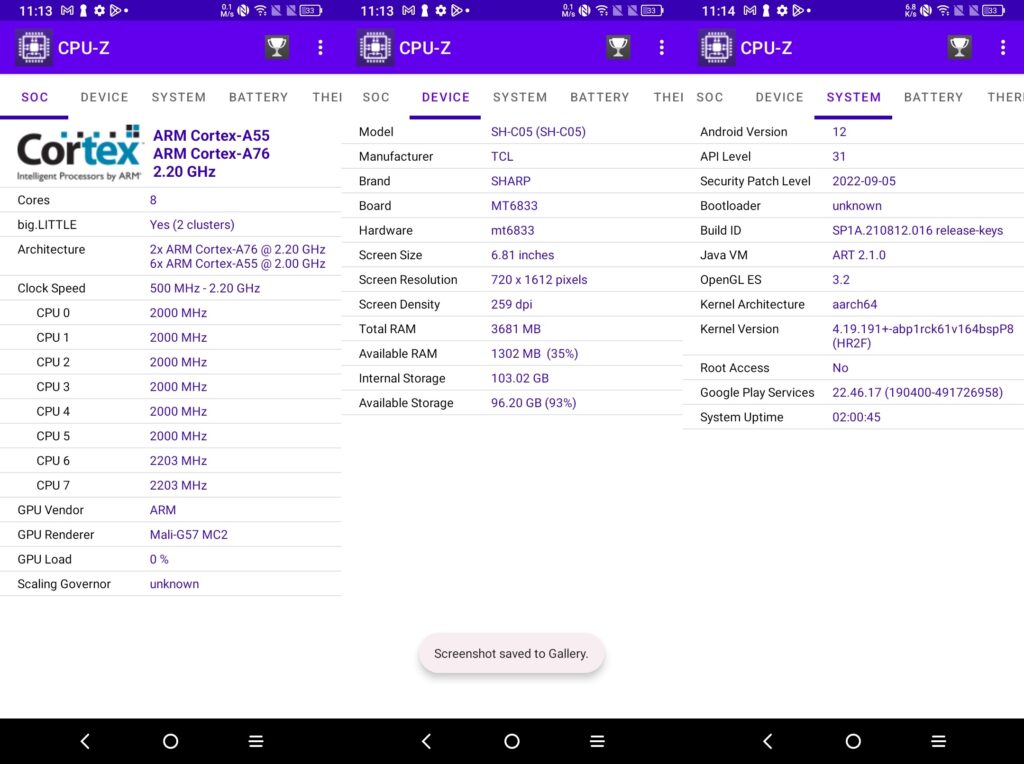Switch to the DEVICE tab on the SOC screen
The height and width of the screenshot is (764, 1024).
tap(104, 97)
